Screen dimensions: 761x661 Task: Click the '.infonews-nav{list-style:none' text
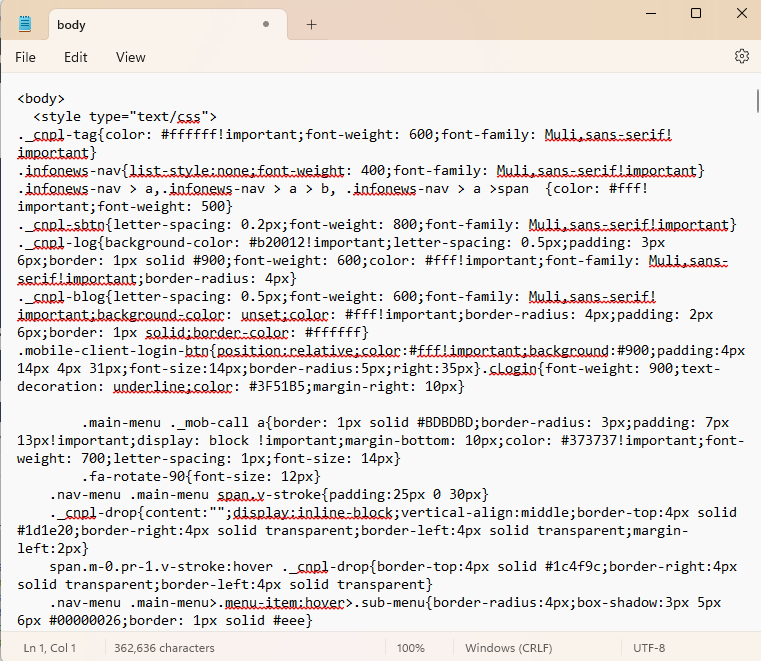coord(133,170)
